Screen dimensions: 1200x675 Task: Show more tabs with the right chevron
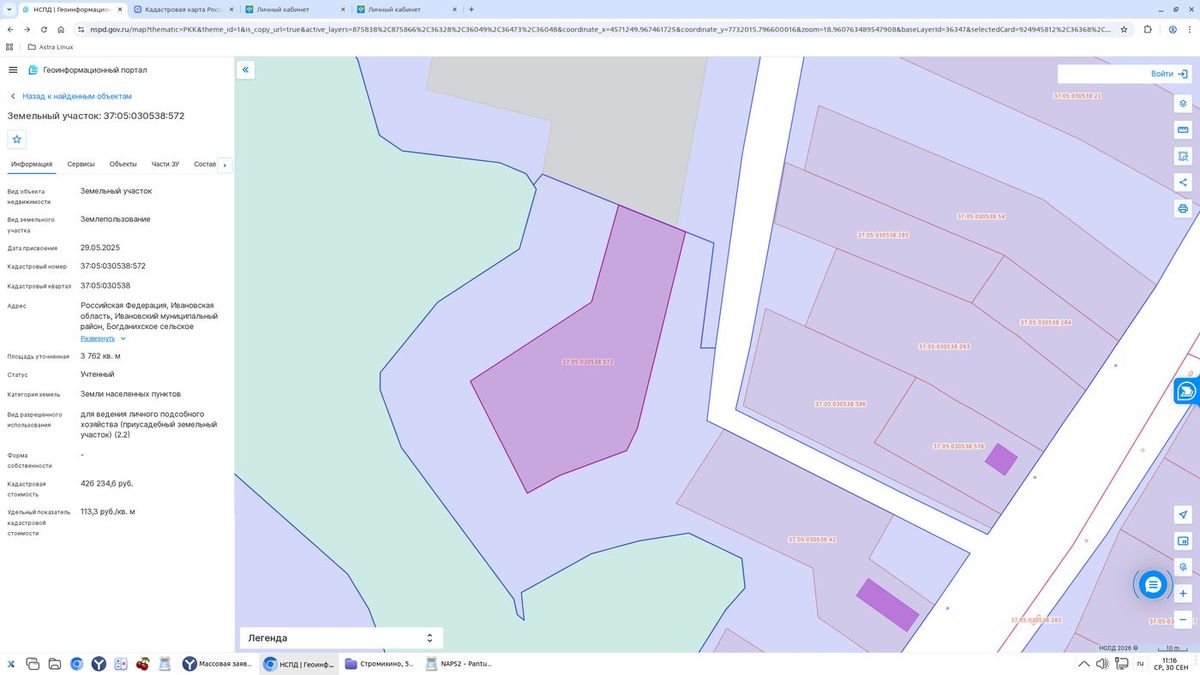225,165
